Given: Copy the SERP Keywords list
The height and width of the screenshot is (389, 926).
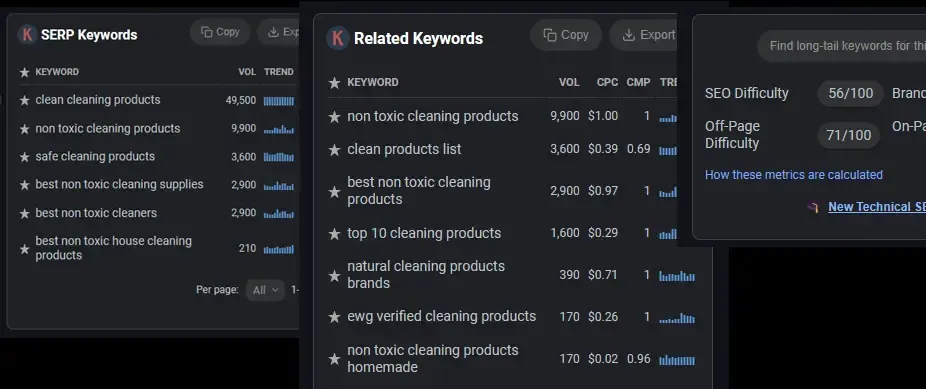Looking at the screenshot, I should [220, 32].
